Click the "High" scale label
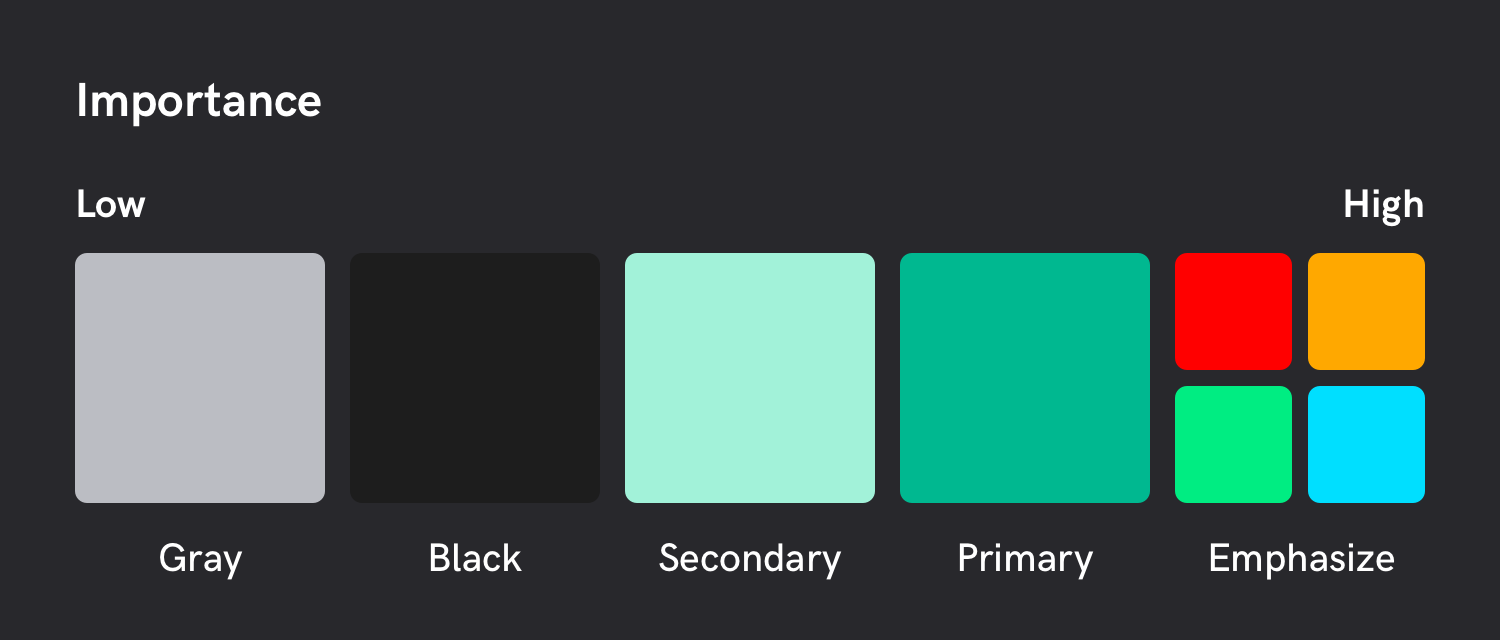This screenshot has width=1500, height=640. click(x=1383, y=205)
